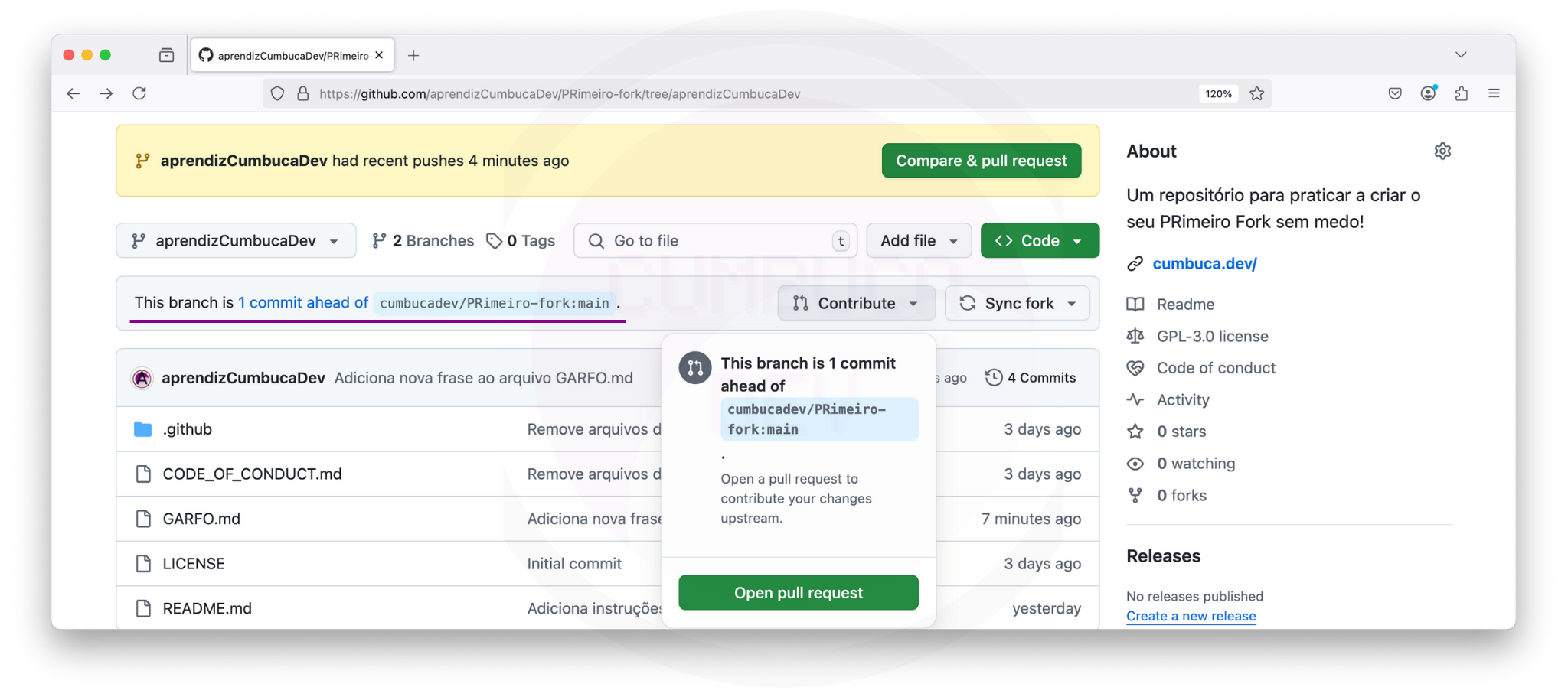Image resolution: width=1568 pixels, height=697 pixels.
Task: Bookmark page with the star icon
Action: click(x=1257, y=93)
